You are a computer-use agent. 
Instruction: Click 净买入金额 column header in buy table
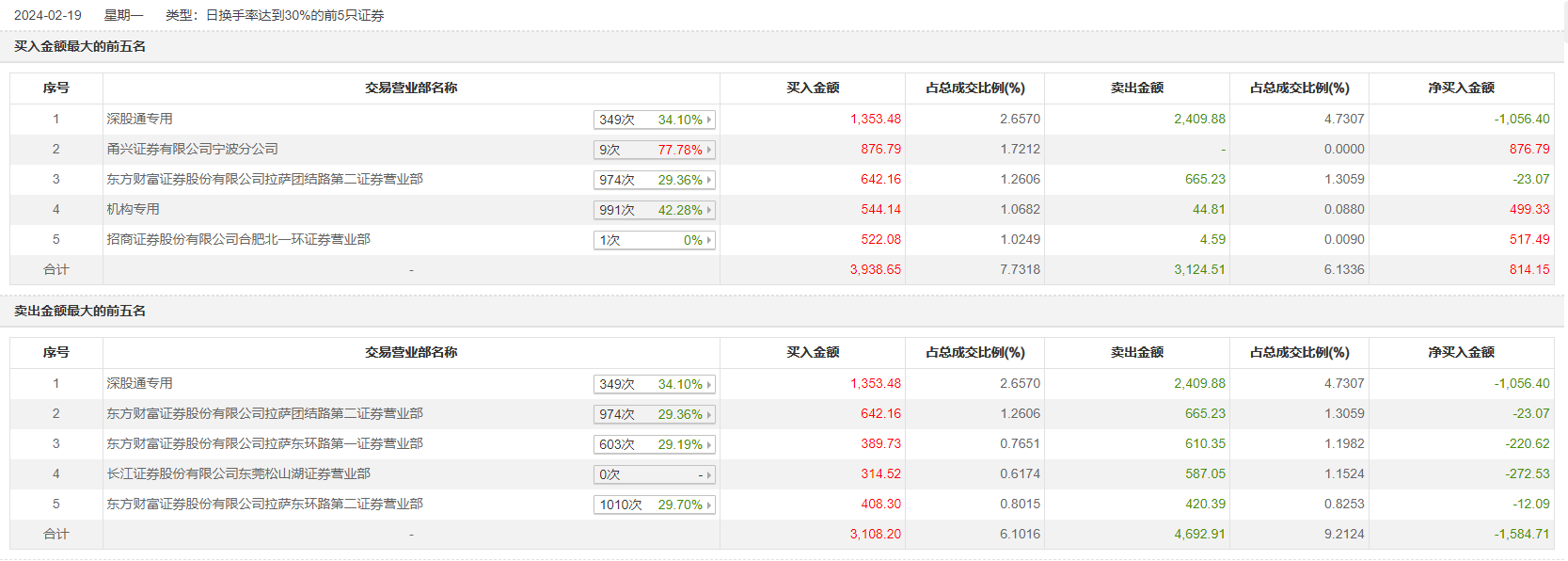pos(1461,88)
